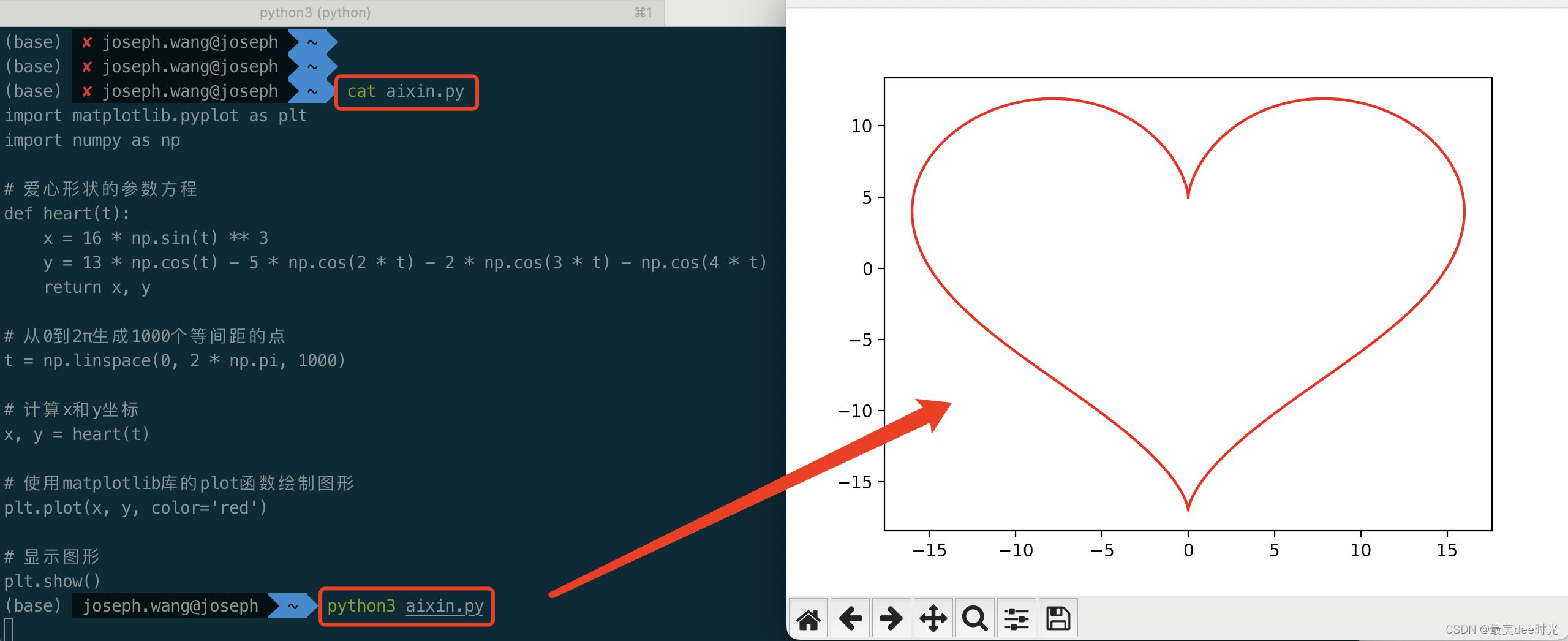Screen dimensions: 1568x641
Task: Click the '# 使用matplotlib库的plot函数绘制图形' comment
Action: click(179, 484)
